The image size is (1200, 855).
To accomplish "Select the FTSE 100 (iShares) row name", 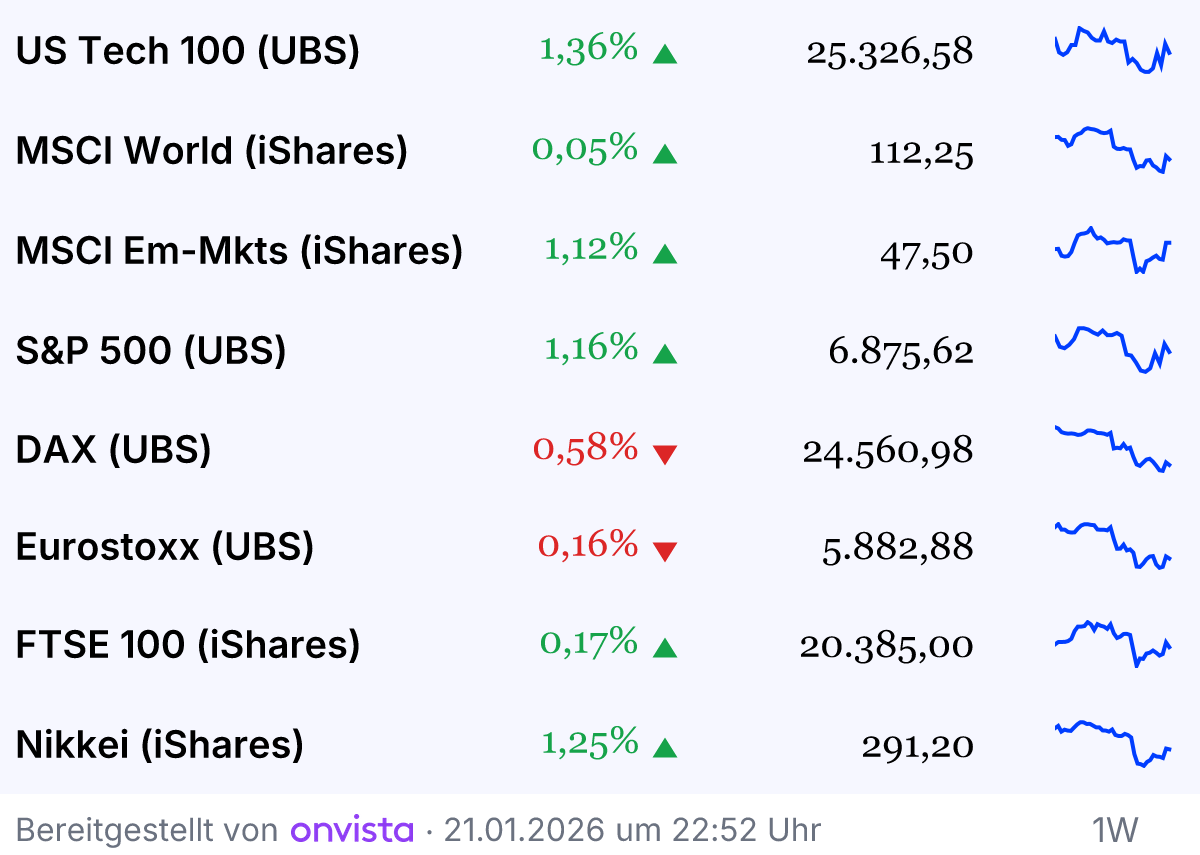I will click(188, 645).
